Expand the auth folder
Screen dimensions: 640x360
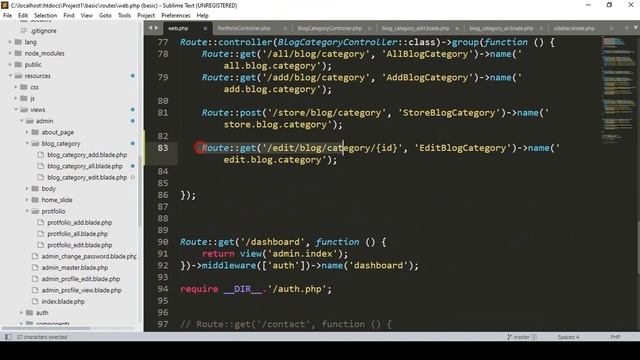click(x=22, y=313)
